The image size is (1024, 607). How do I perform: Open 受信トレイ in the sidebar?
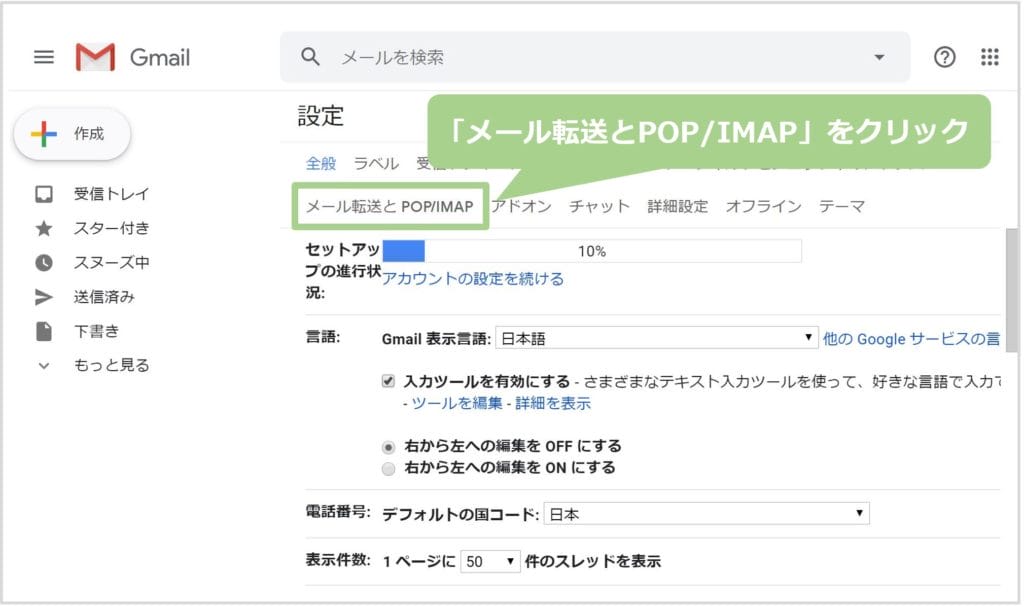pos(112,194)
